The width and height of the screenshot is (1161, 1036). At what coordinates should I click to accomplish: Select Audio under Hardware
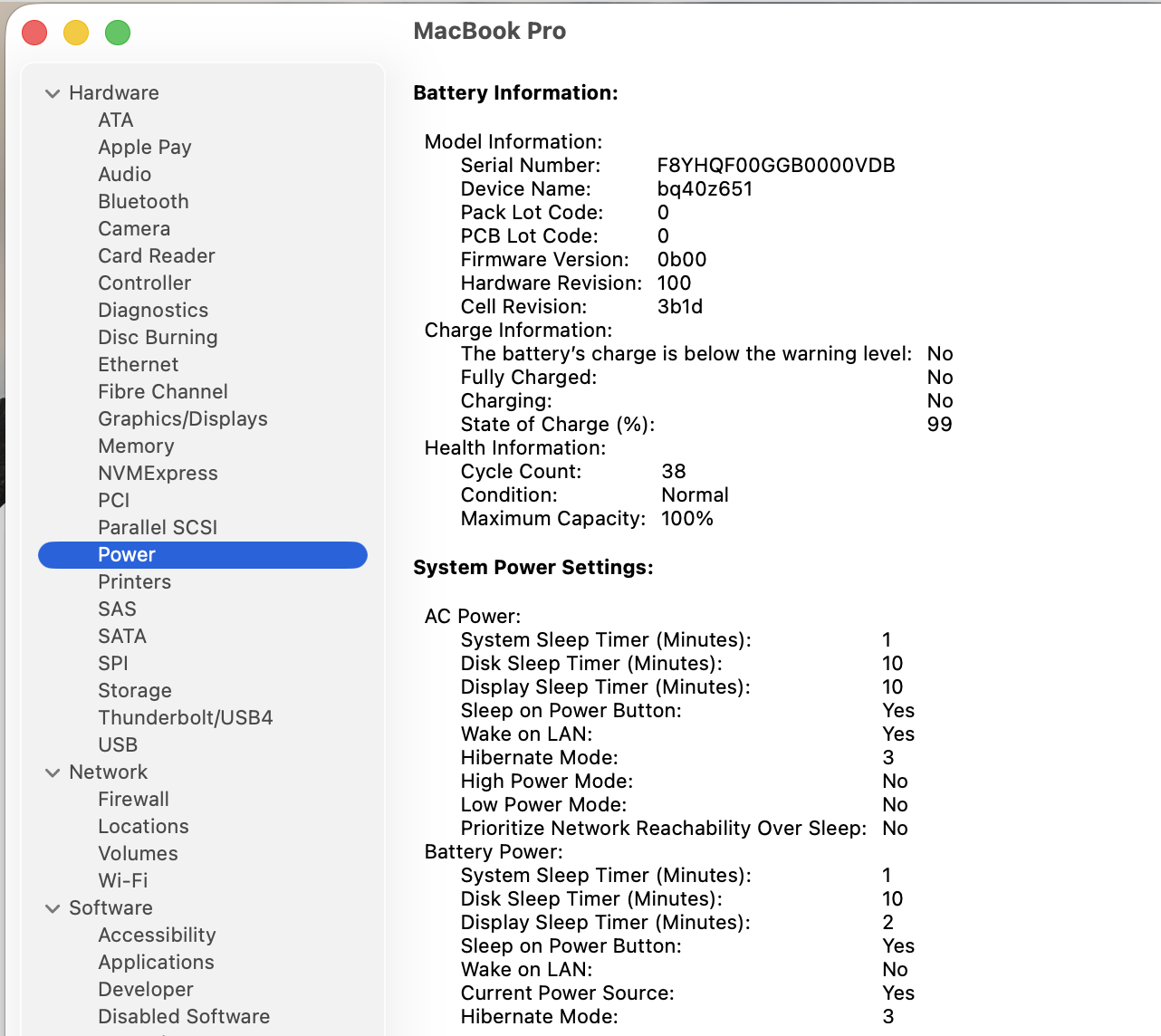click(125, 175)
